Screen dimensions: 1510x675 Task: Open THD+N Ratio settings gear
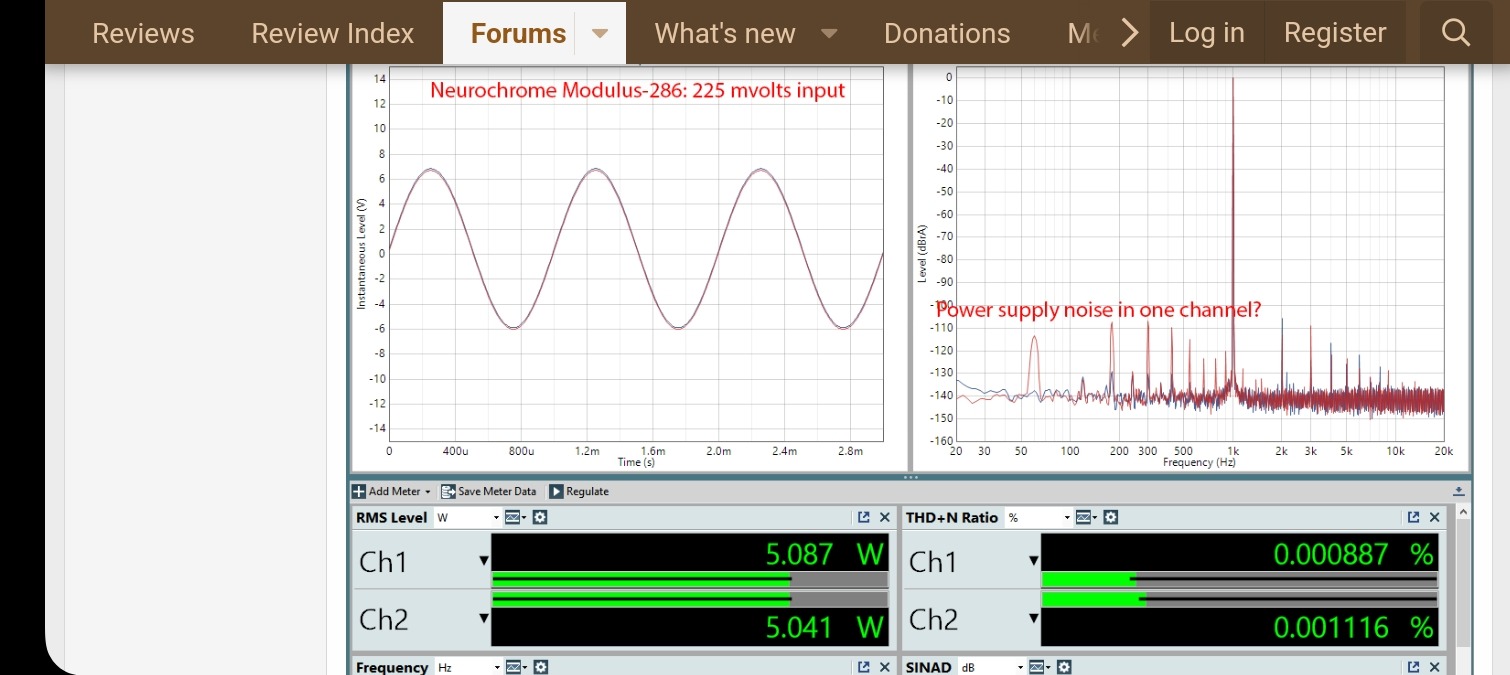coord(1110,517)
